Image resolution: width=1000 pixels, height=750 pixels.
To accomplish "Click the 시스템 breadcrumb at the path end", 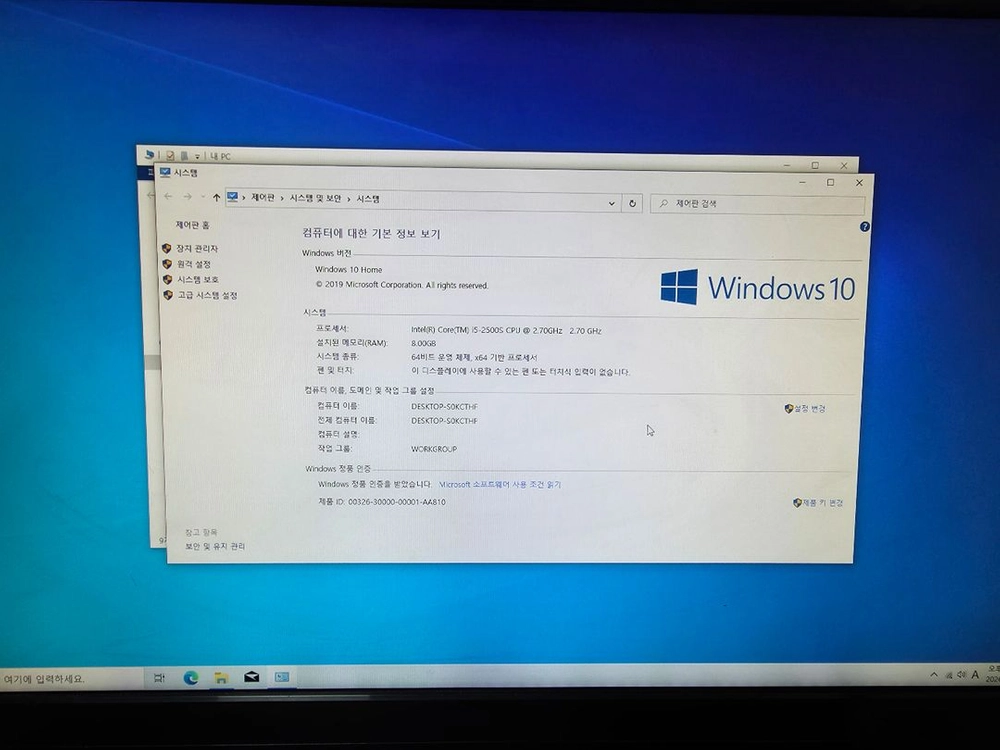I will [x=368, y=199].
